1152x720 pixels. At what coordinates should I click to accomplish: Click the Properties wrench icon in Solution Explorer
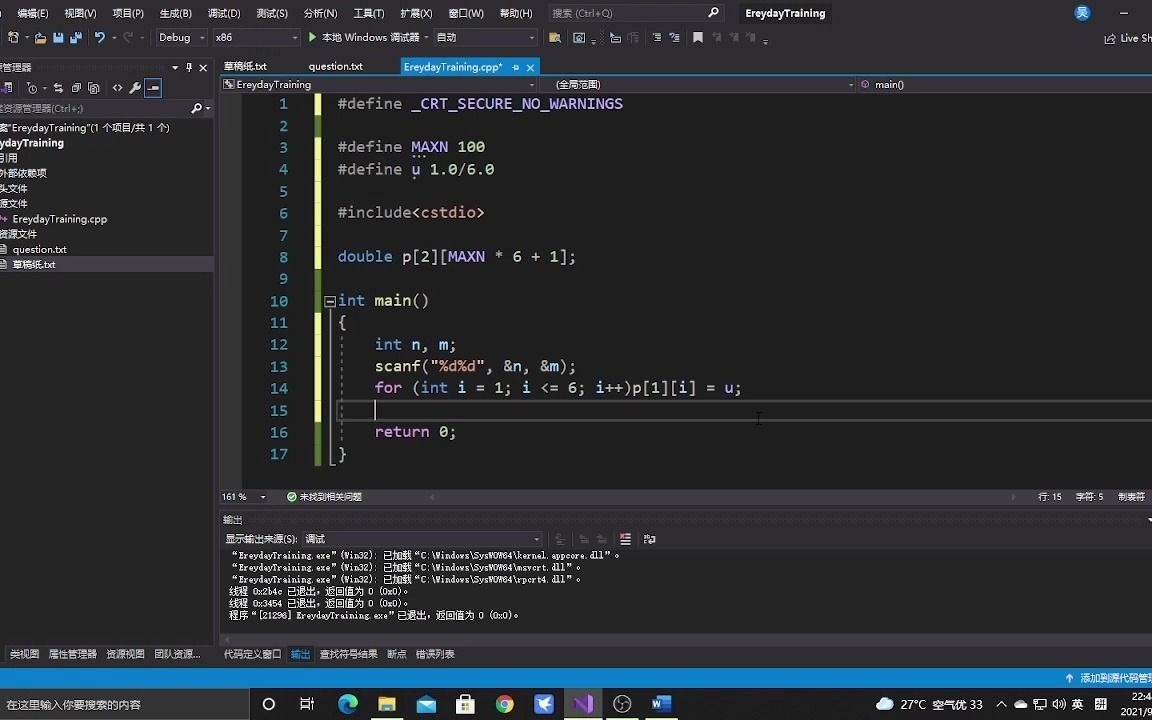[135, 87]
